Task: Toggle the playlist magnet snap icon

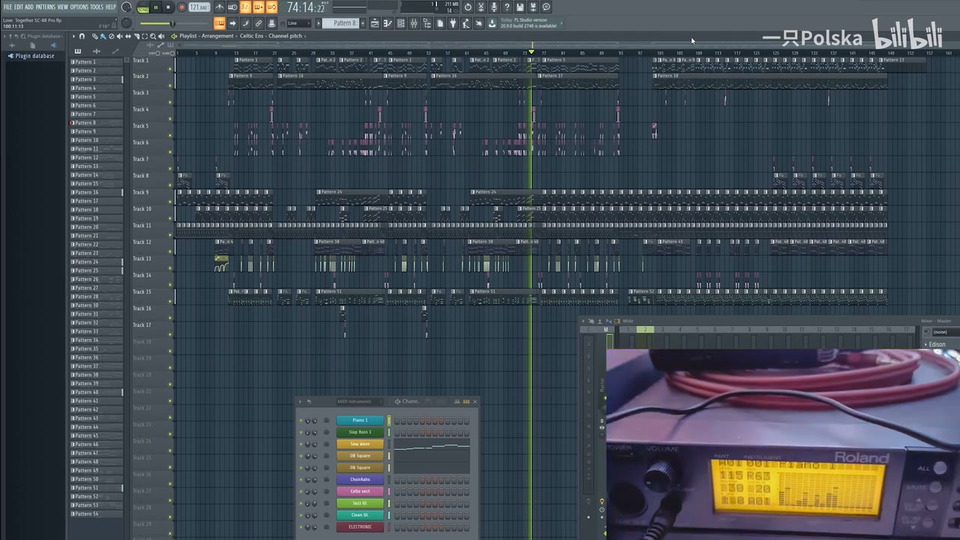Action: 82,36
